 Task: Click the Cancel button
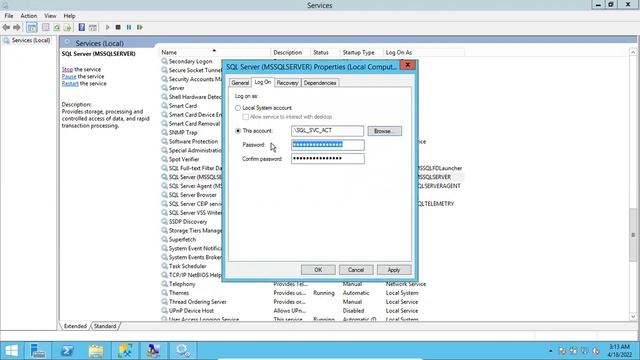click(356, 270)
